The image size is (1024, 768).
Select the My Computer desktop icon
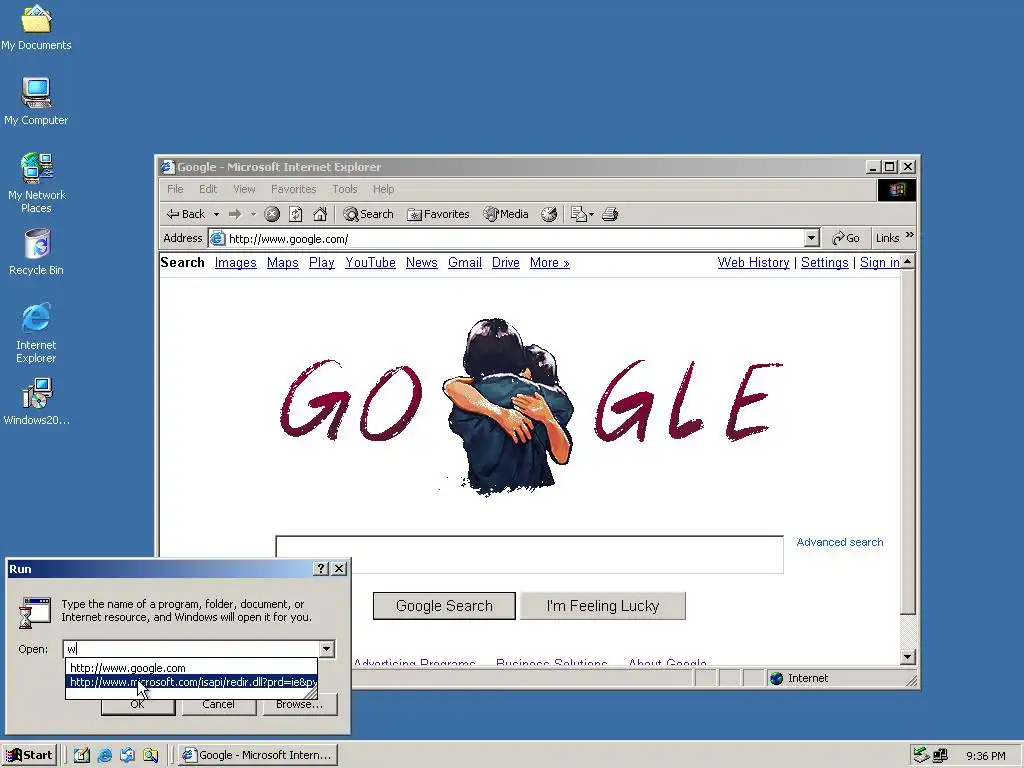click(36, 101)
